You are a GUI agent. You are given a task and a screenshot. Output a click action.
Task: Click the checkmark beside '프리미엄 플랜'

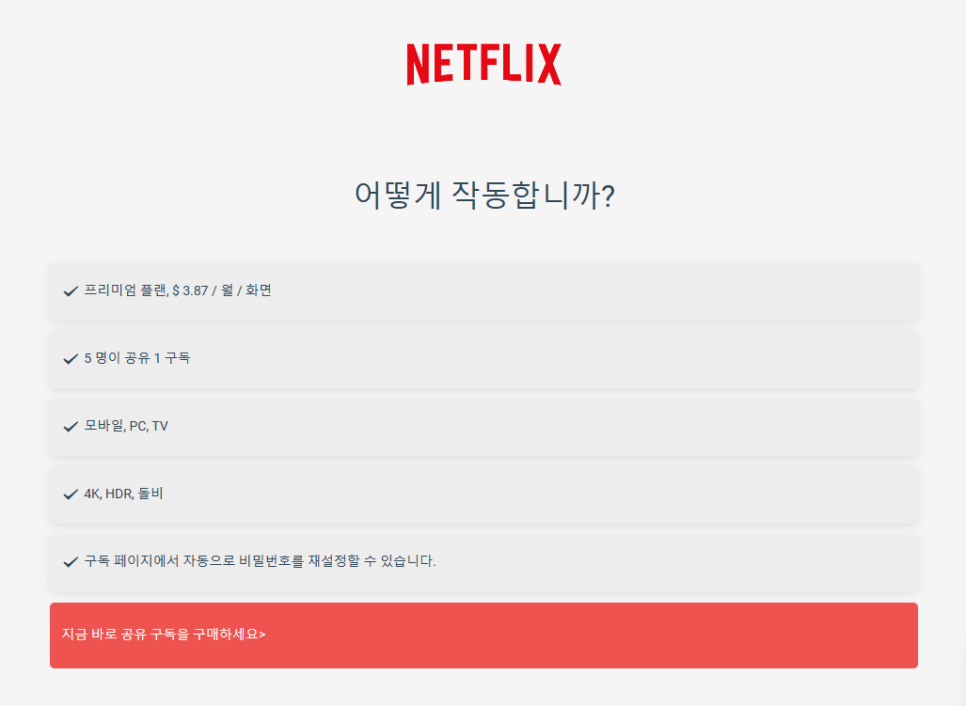71,291
